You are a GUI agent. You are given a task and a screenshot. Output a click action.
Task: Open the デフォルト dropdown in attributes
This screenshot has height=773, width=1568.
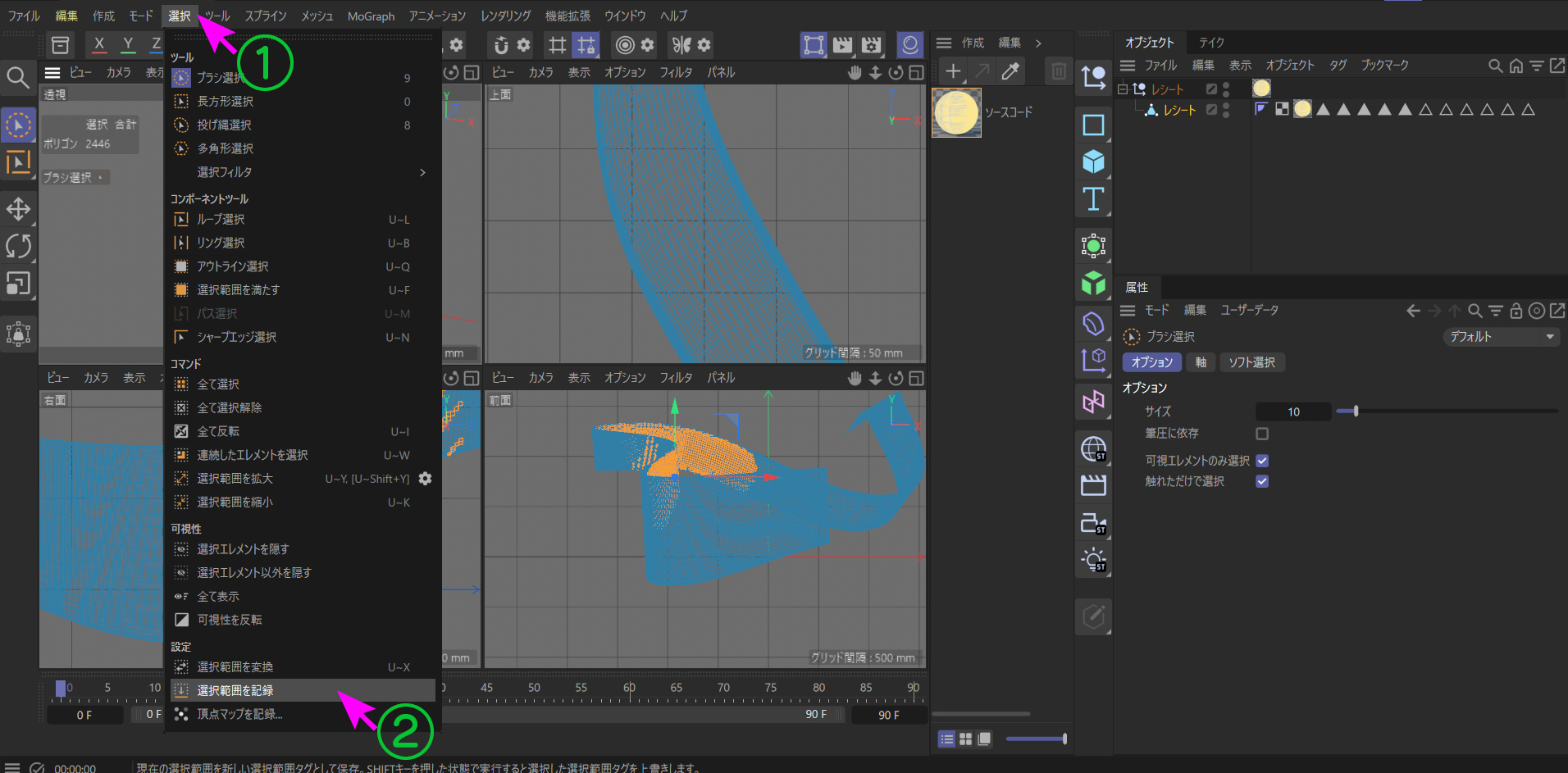[x=1500, y=337]
